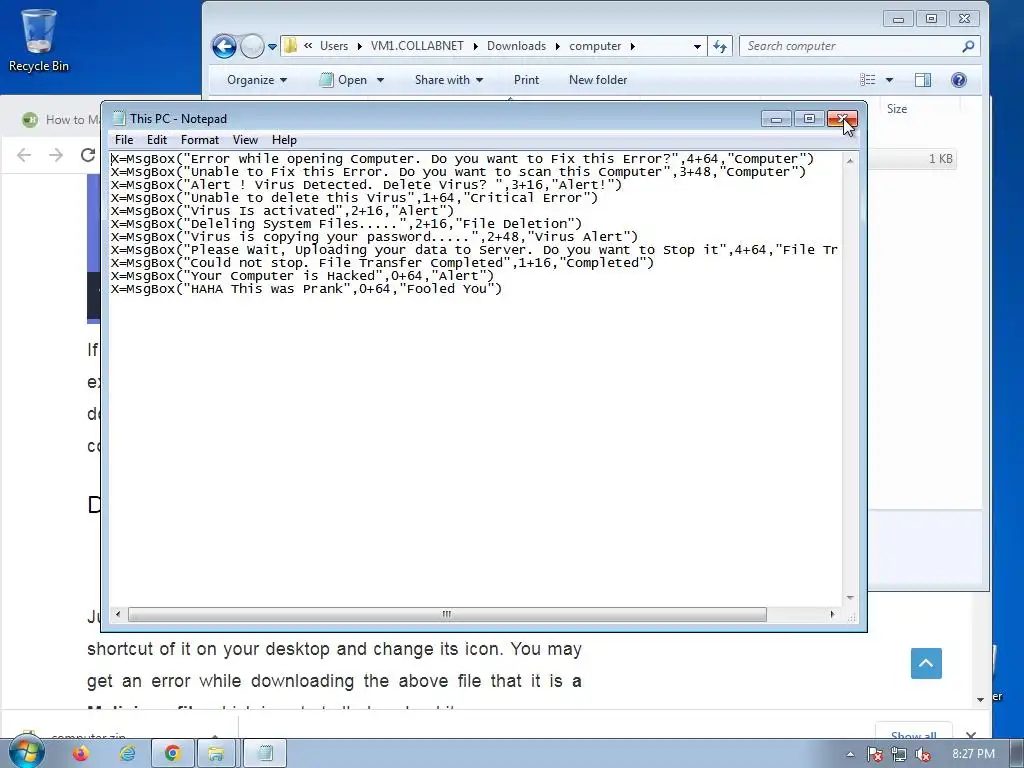The height and width of the screenshot is (768, 1024).
Task: Click browser forward arrow
Action: tap(56, 155)
